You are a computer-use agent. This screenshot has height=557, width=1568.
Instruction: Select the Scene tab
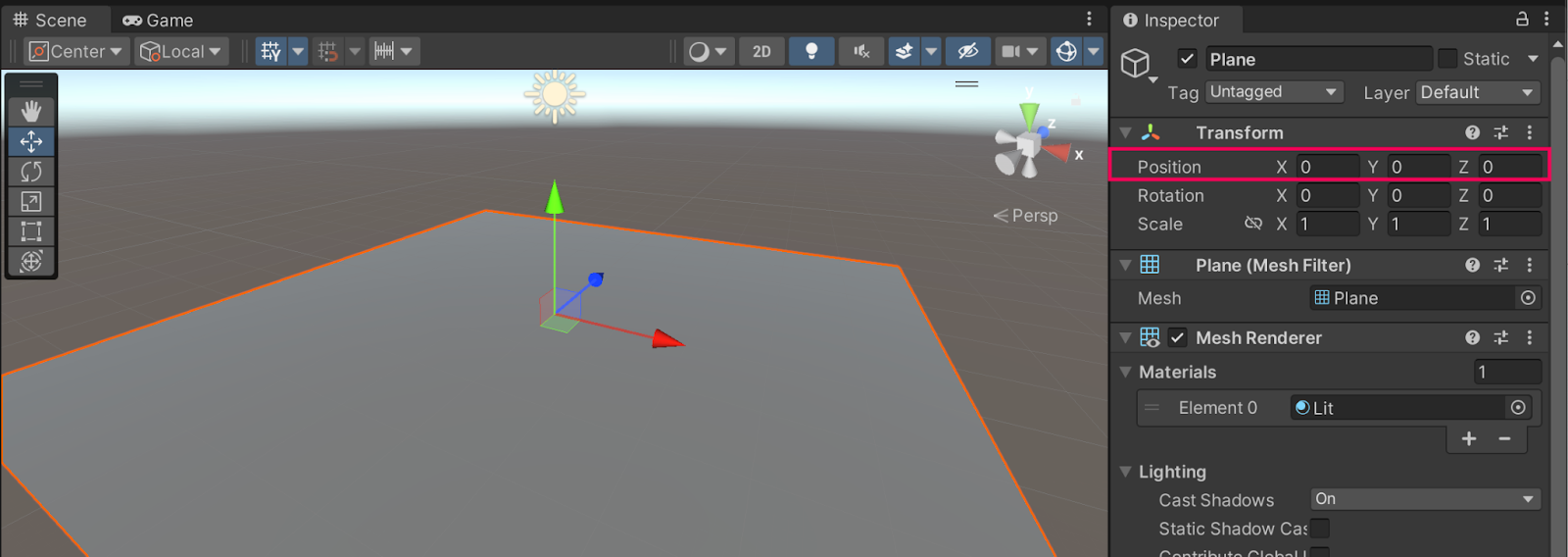point(50,20)
